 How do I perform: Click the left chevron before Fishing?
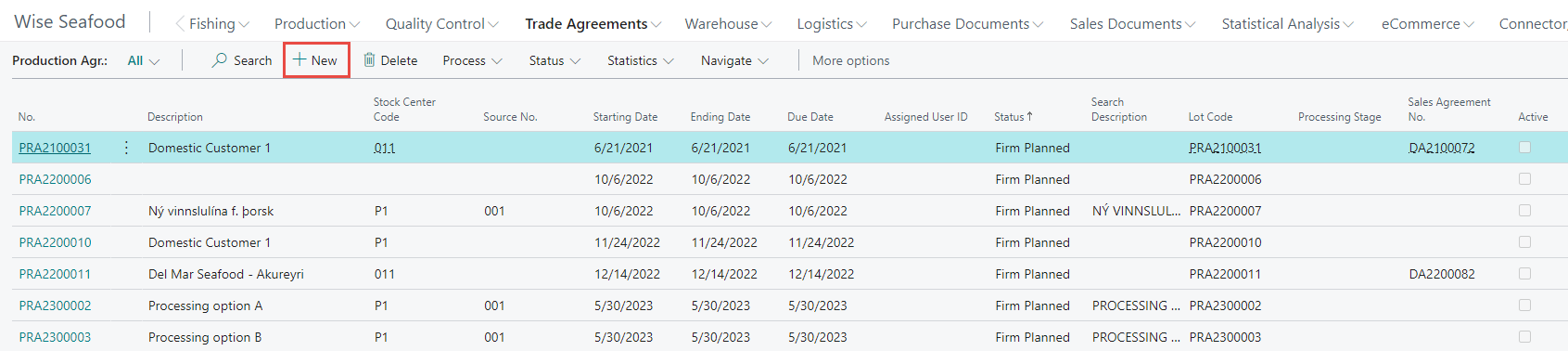point(180,24)
